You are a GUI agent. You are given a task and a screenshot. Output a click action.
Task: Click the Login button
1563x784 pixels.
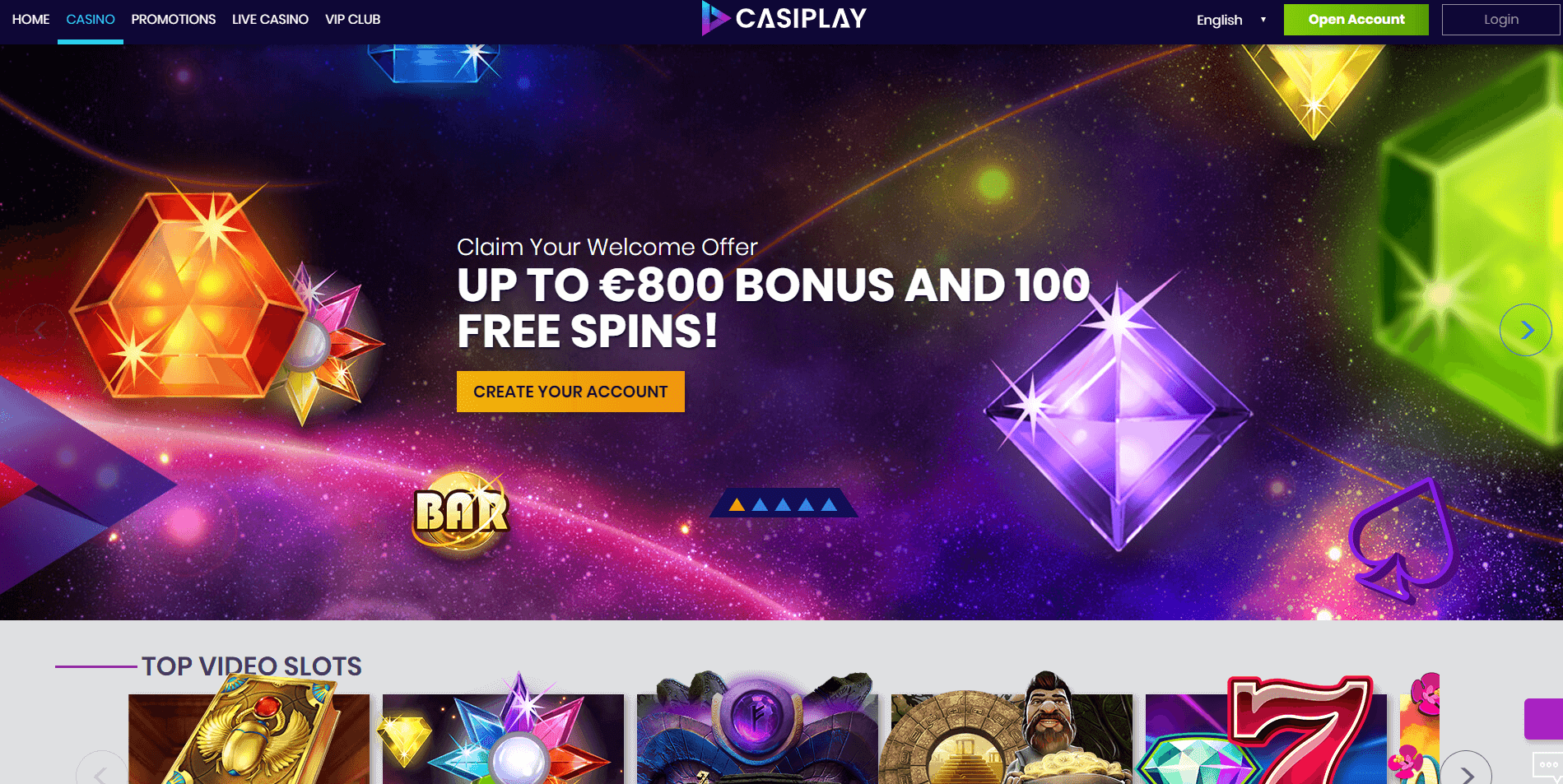[1501, 20]
